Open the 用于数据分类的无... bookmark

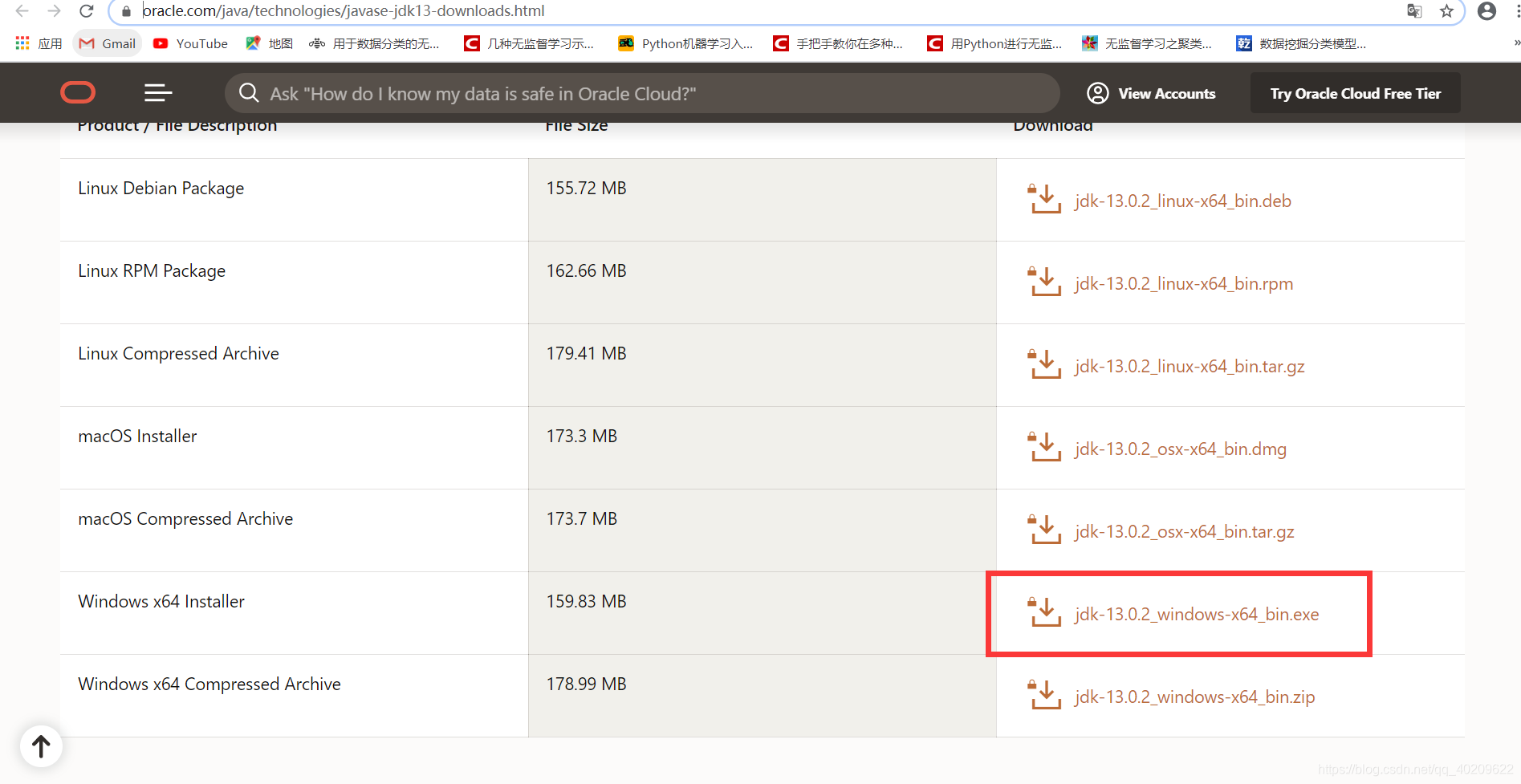pyautogui.click(x=374, y=43)
